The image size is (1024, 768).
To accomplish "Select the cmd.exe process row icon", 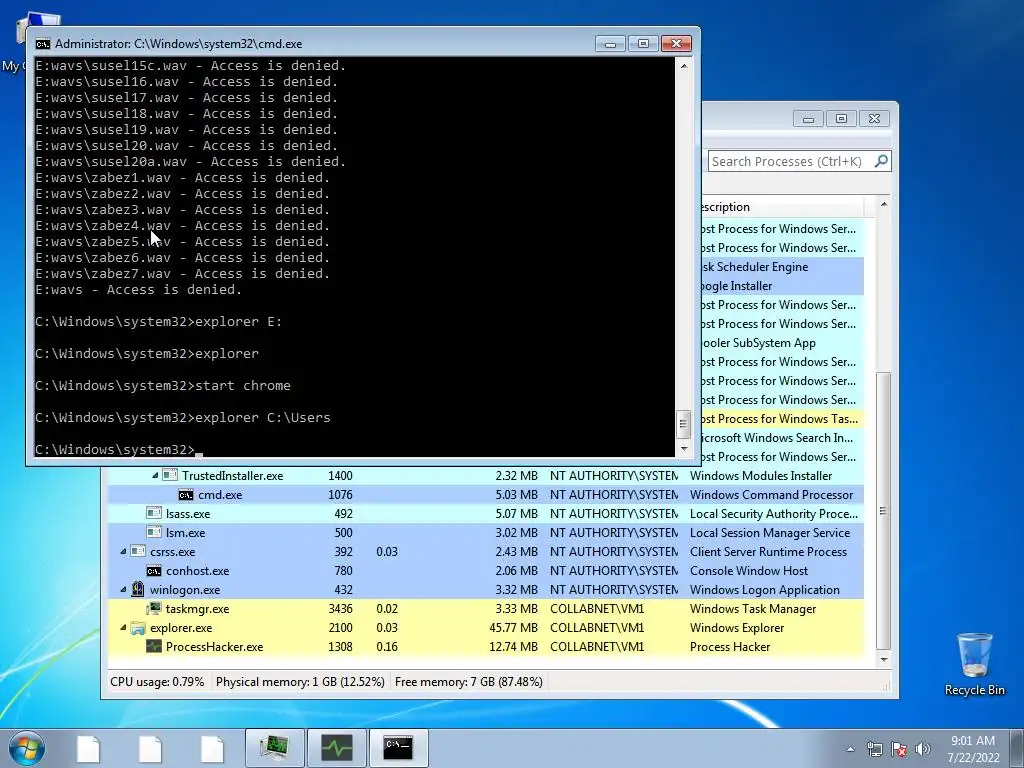I will (186, 494).
